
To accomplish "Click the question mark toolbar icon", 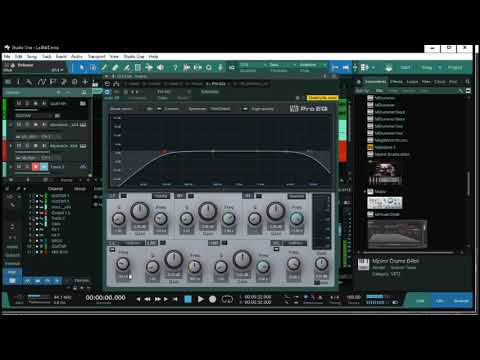I will 175,68.
